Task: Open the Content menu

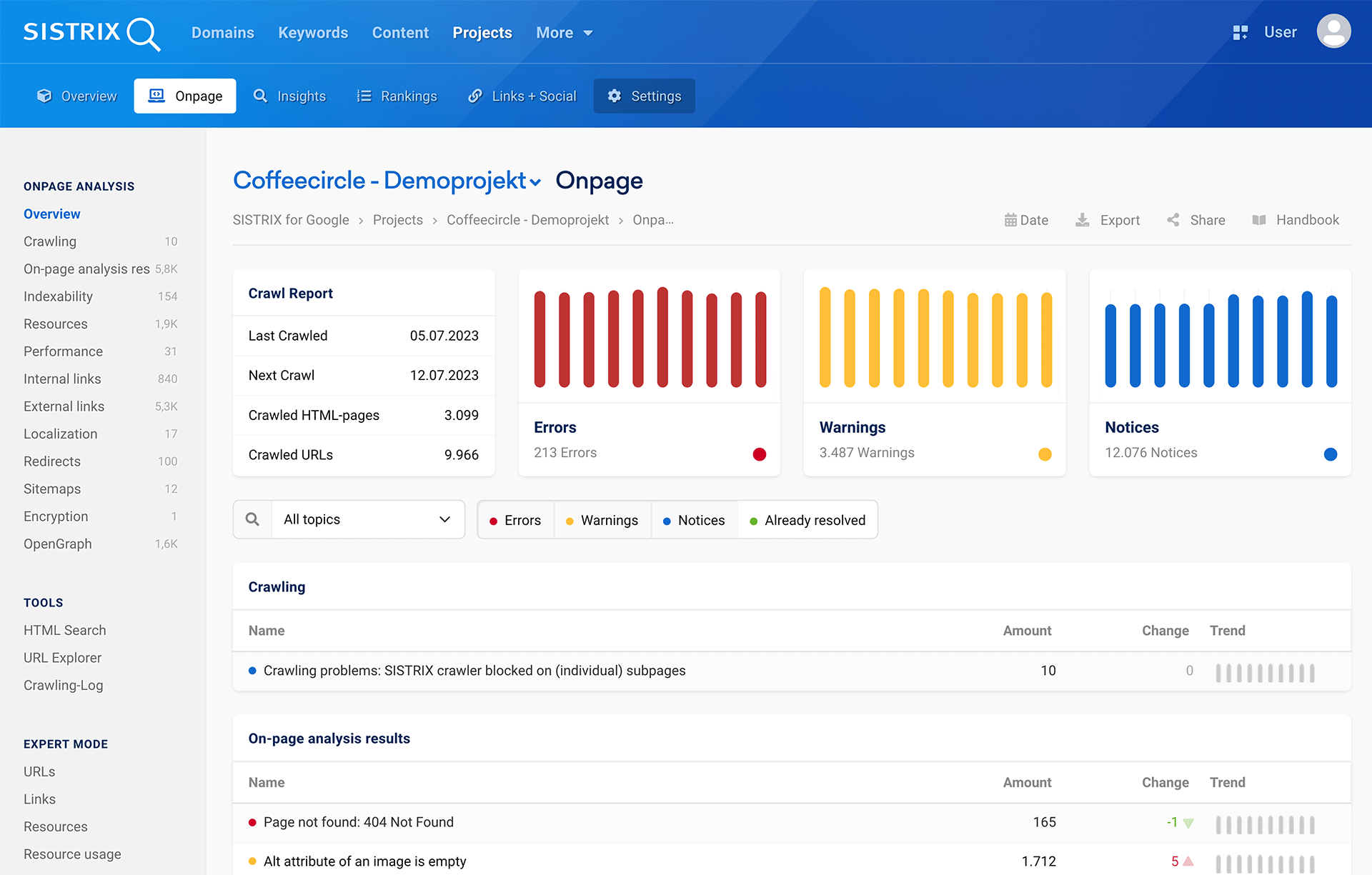Action: 400,33
